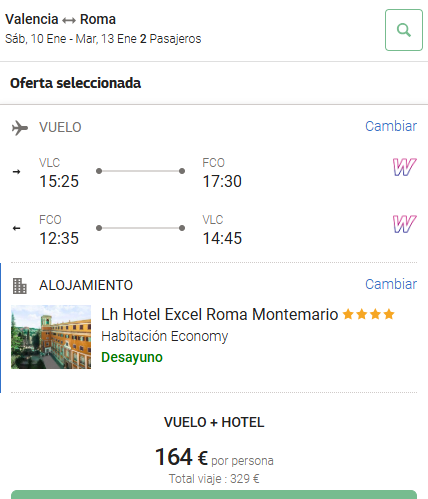Click the return left arrow icon
The height and width of the screenshot is (499, 428).
click(16, 228)
